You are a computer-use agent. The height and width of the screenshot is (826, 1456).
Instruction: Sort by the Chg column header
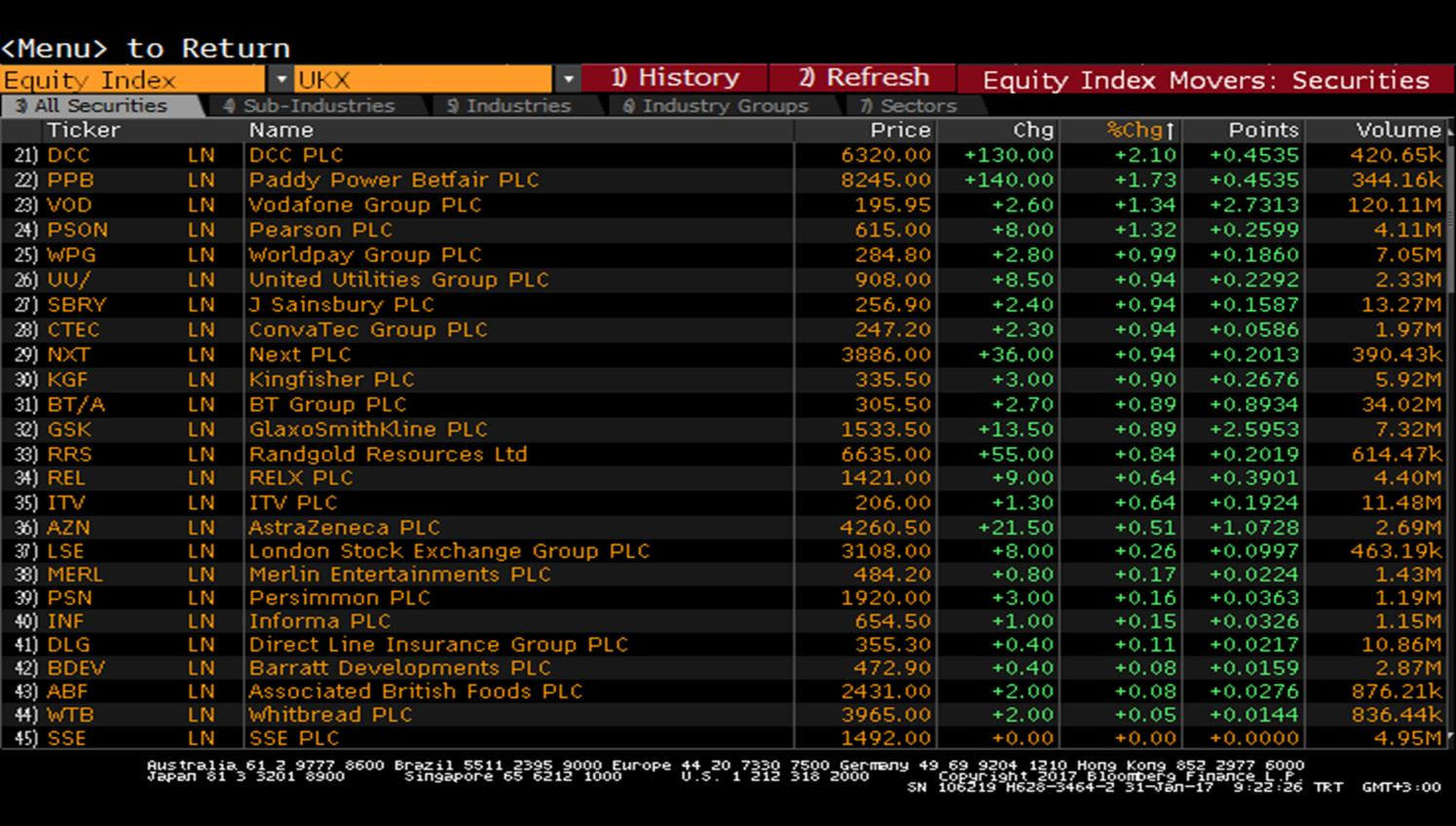[1033, 130]
